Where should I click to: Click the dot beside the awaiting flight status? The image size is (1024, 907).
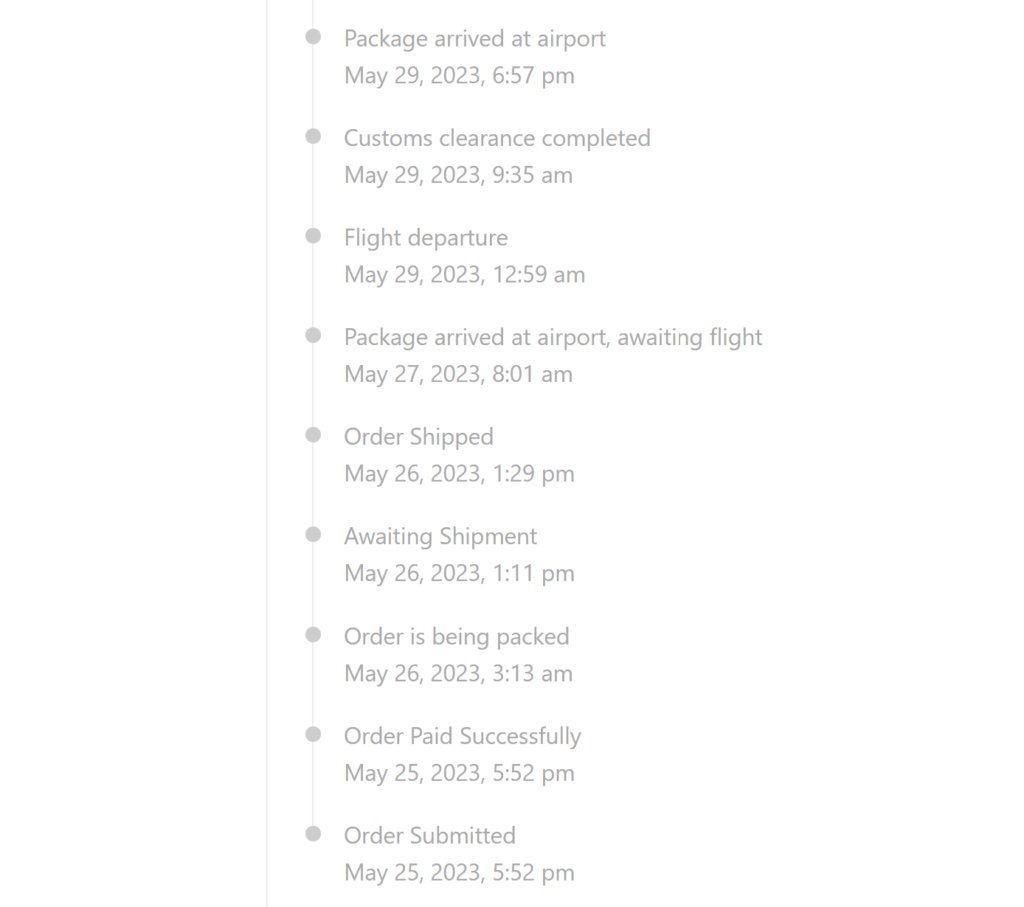tap(313, 336)
